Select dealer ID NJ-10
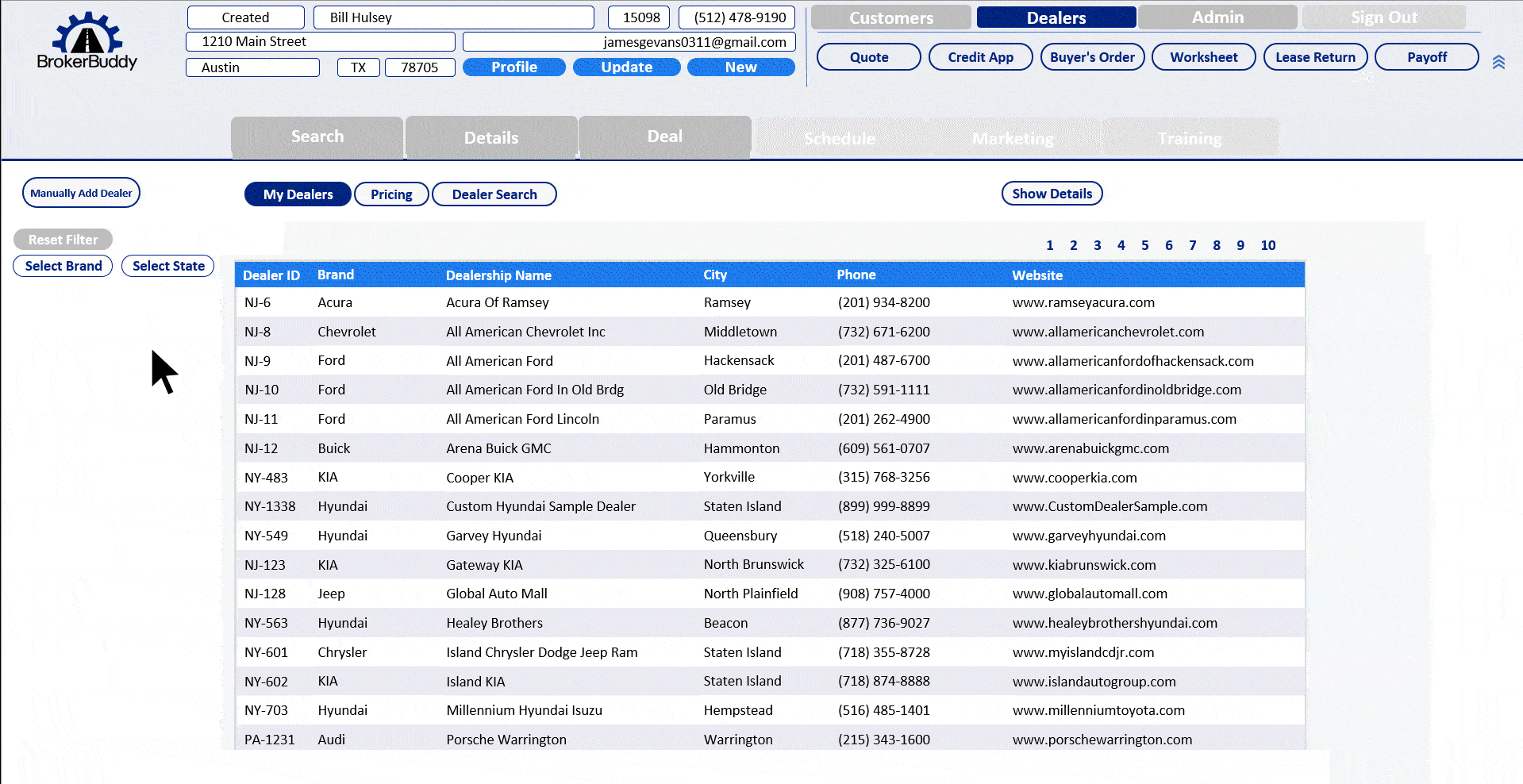This screenshot has height=784, width=1523. click(x=261, y=390)
